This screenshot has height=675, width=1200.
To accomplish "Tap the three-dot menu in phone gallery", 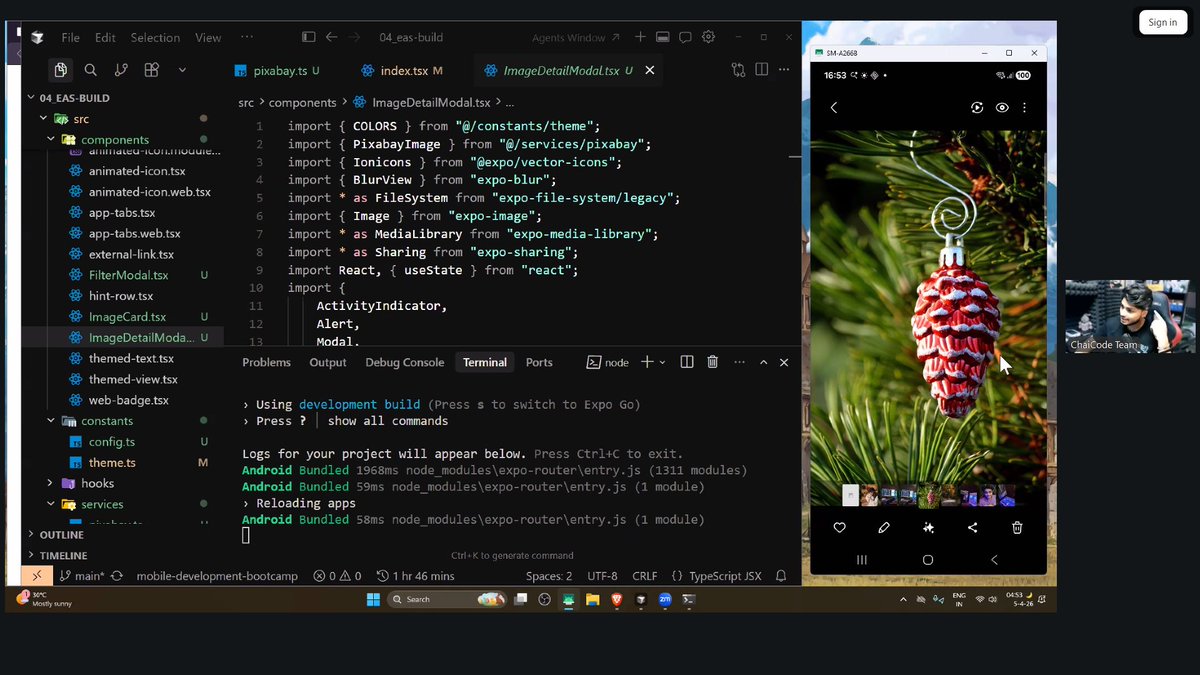I will [x=1024, y=108].
